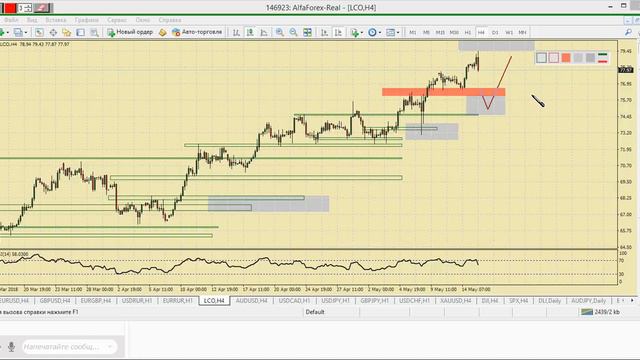The height and width of the screenshot is (360, 640).
Task: Open the Navigator folder-star icon
Action: tap(67, 32)
